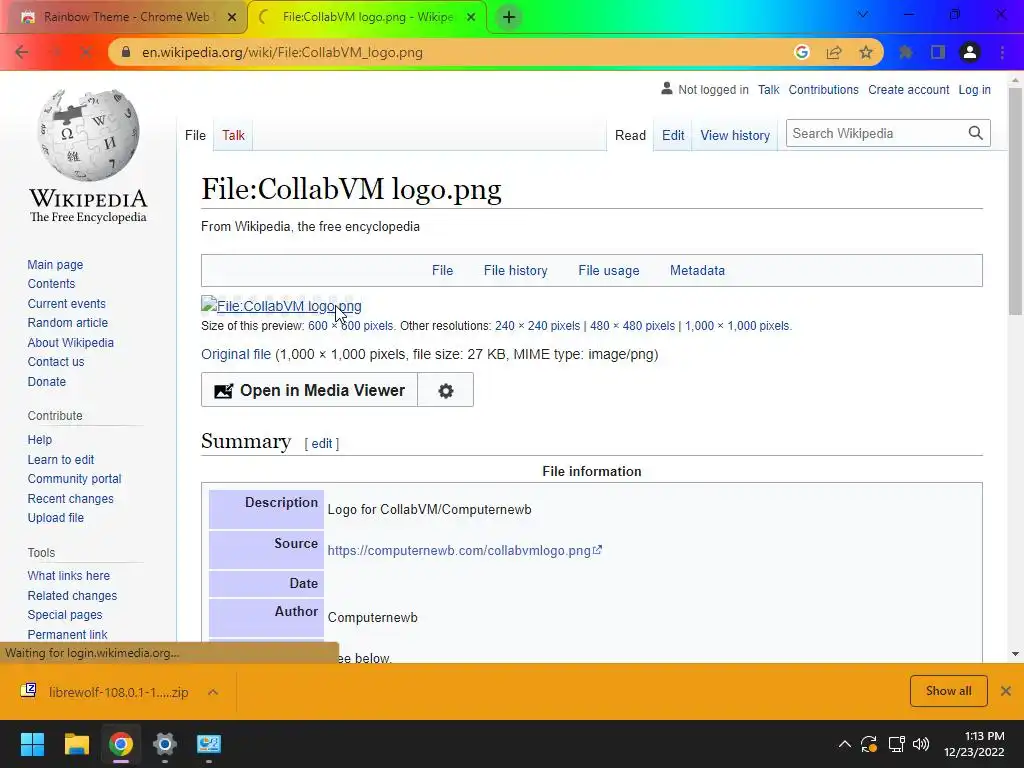Screen dimensions: 1024x768
Task: Open the Windows Start menu
Action: pos(32,744)
